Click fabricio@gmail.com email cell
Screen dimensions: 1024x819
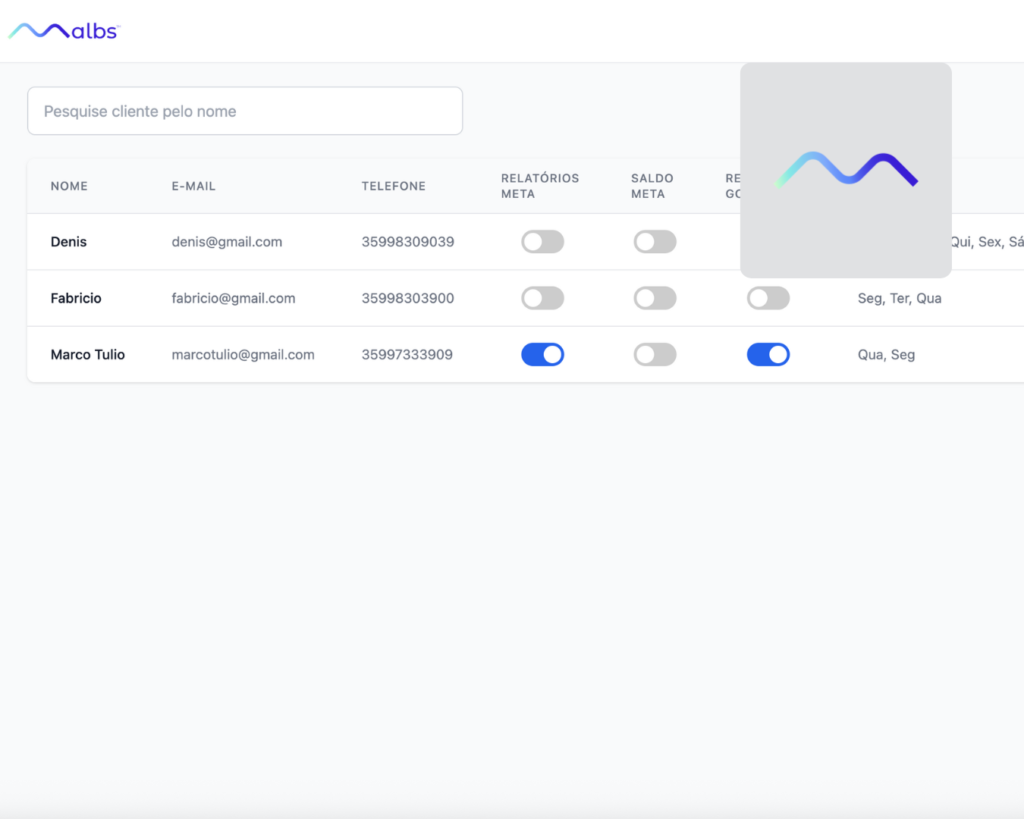pos(233,298)
